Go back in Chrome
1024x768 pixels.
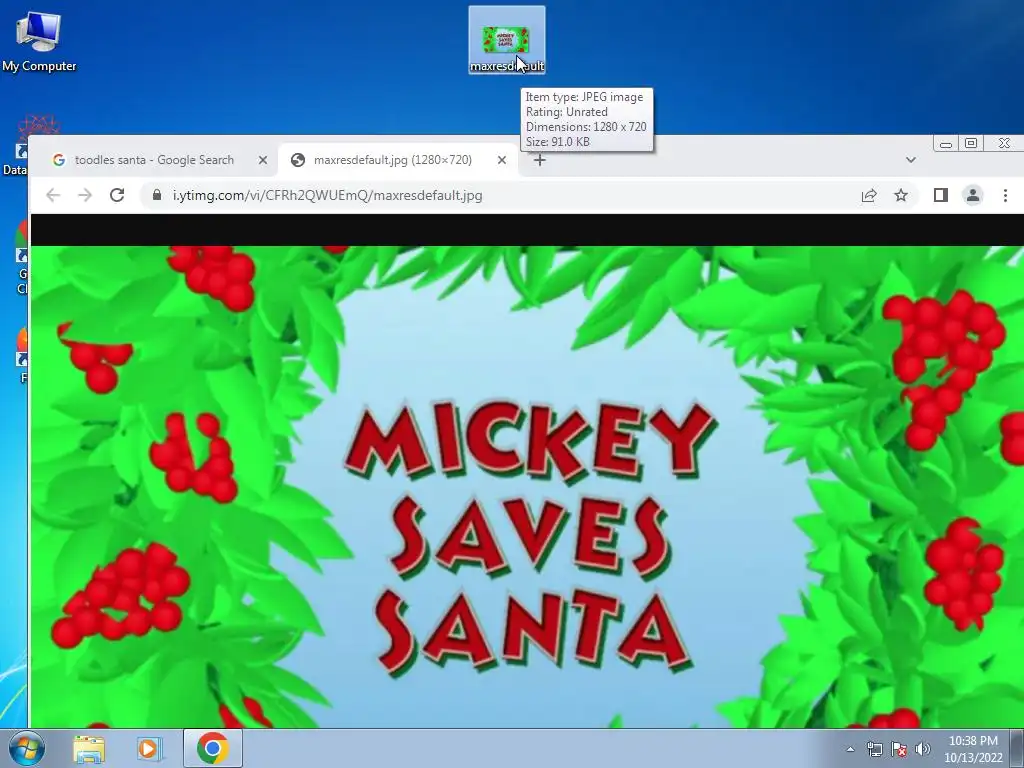tap(53, 195)
